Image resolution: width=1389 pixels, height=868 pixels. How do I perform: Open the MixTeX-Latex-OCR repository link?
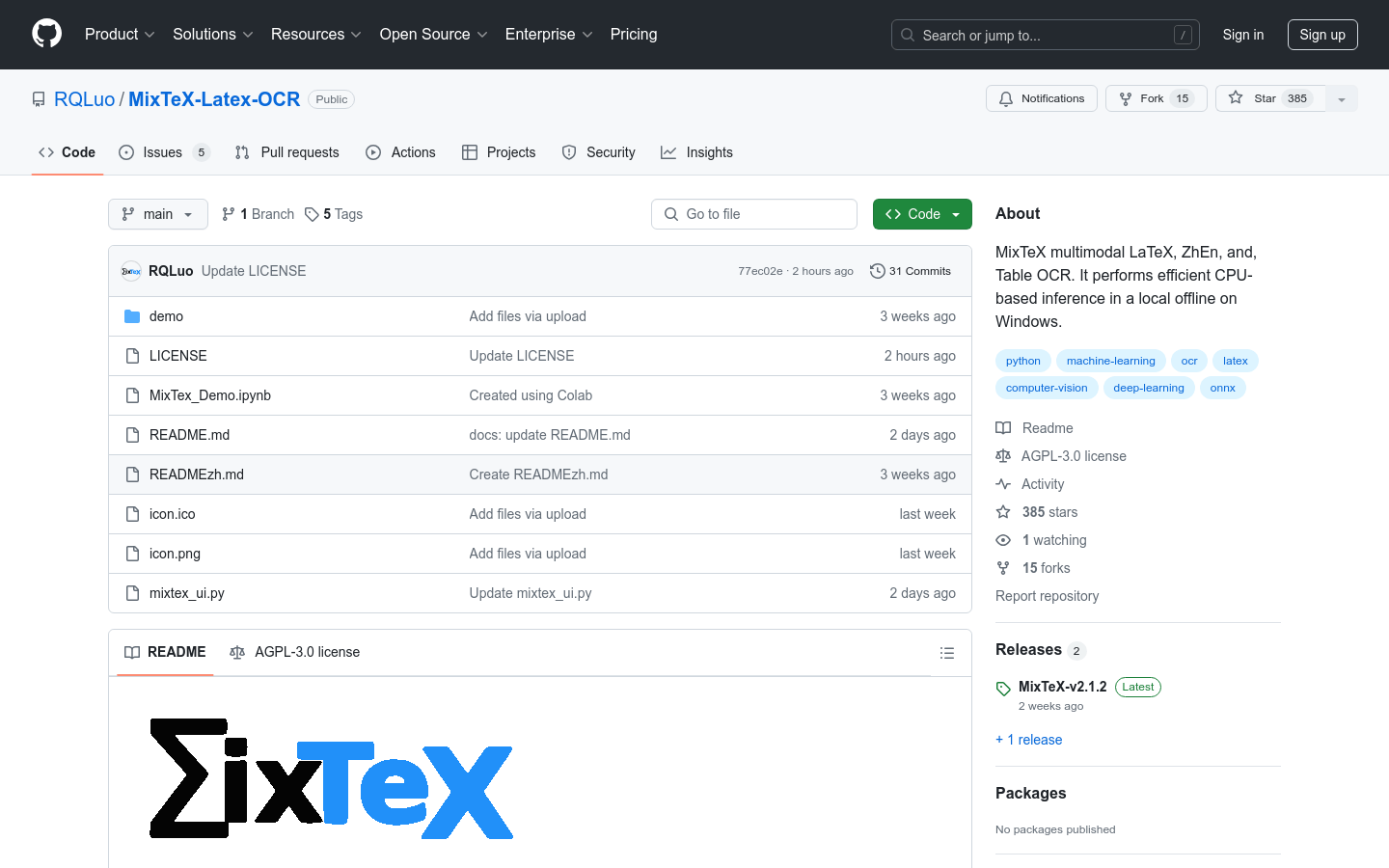pyautogui.click(x=214, y=99)
